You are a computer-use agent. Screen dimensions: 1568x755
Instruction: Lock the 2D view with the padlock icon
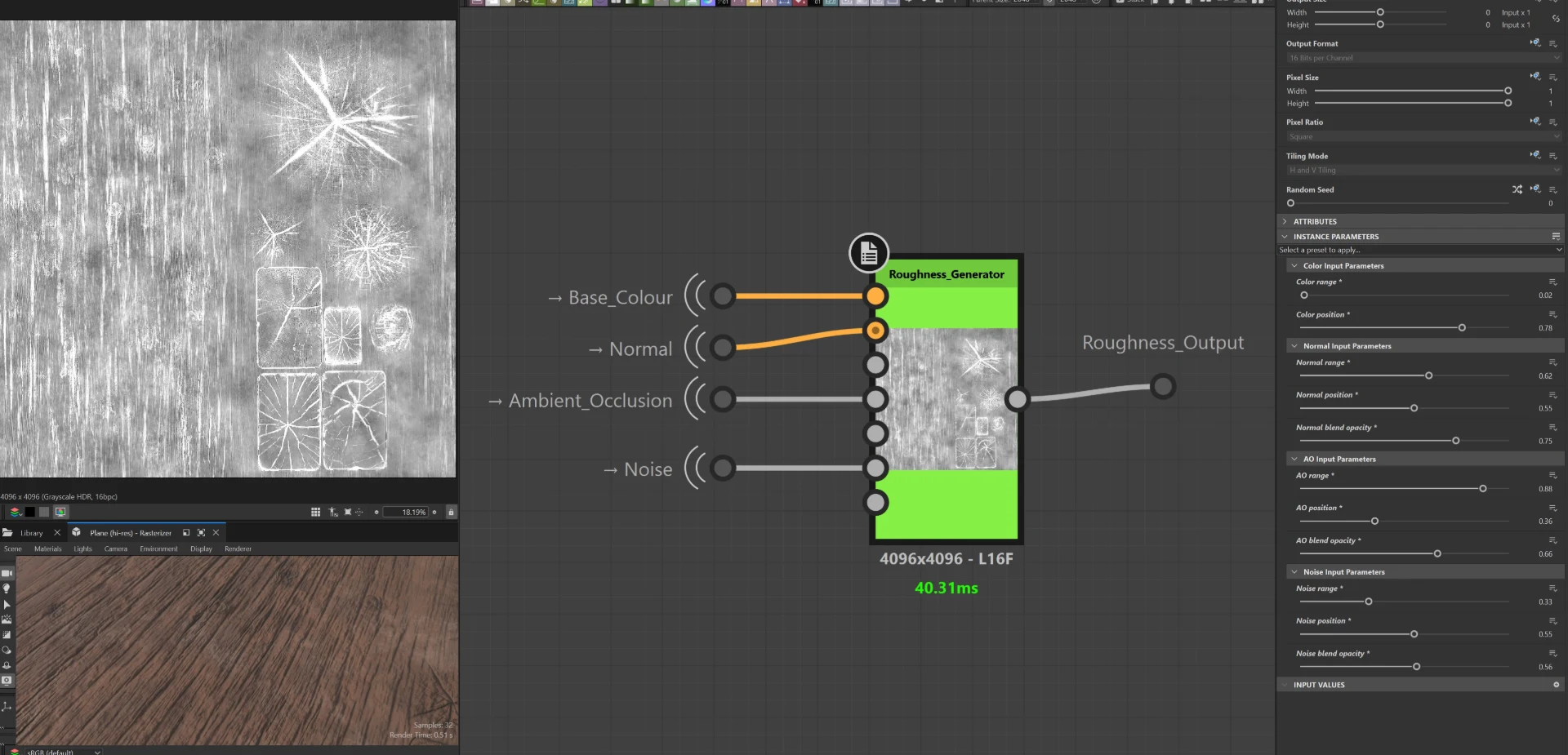451,512
